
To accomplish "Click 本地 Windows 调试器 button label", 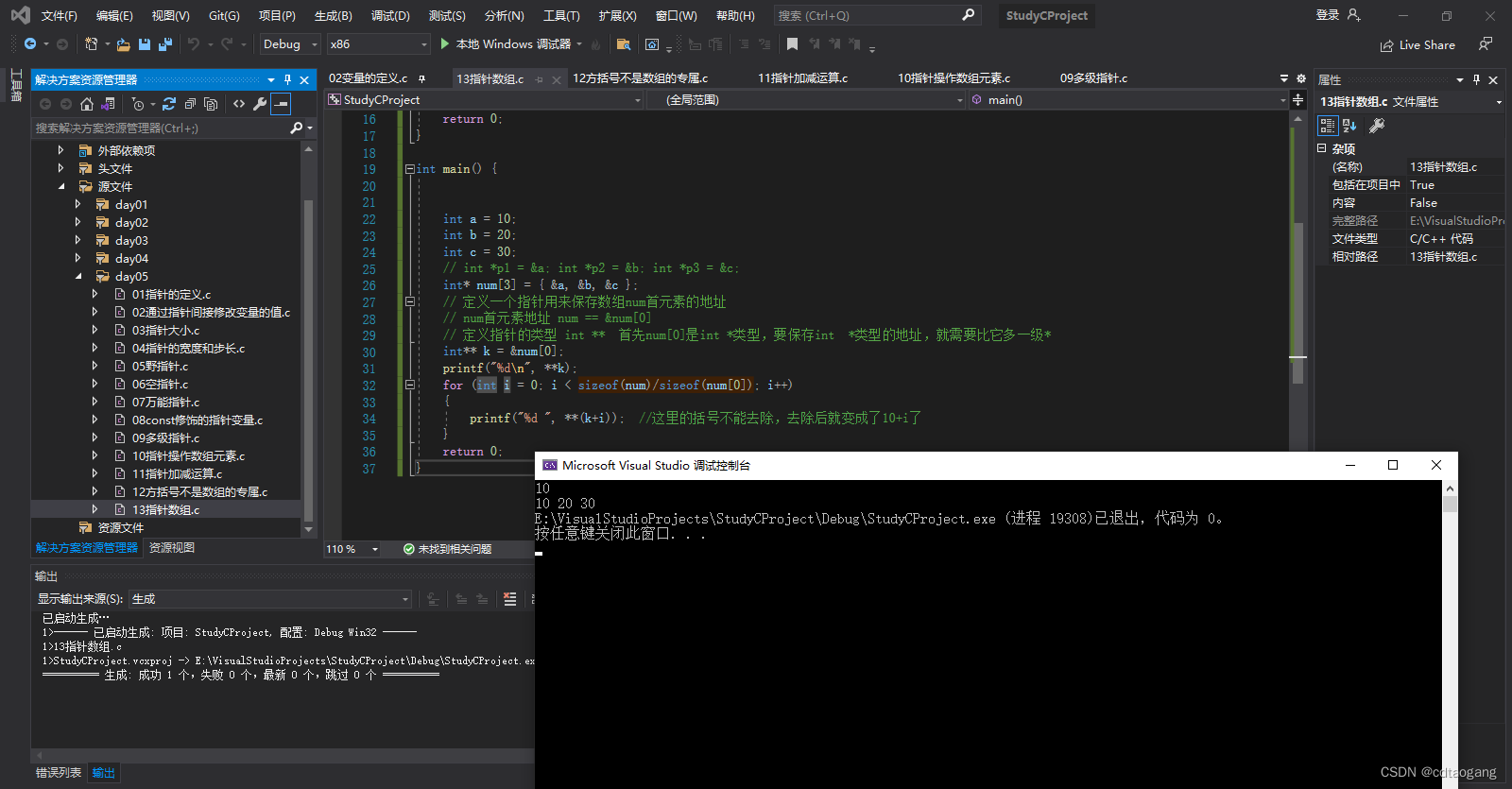I will tap(513, 44).
